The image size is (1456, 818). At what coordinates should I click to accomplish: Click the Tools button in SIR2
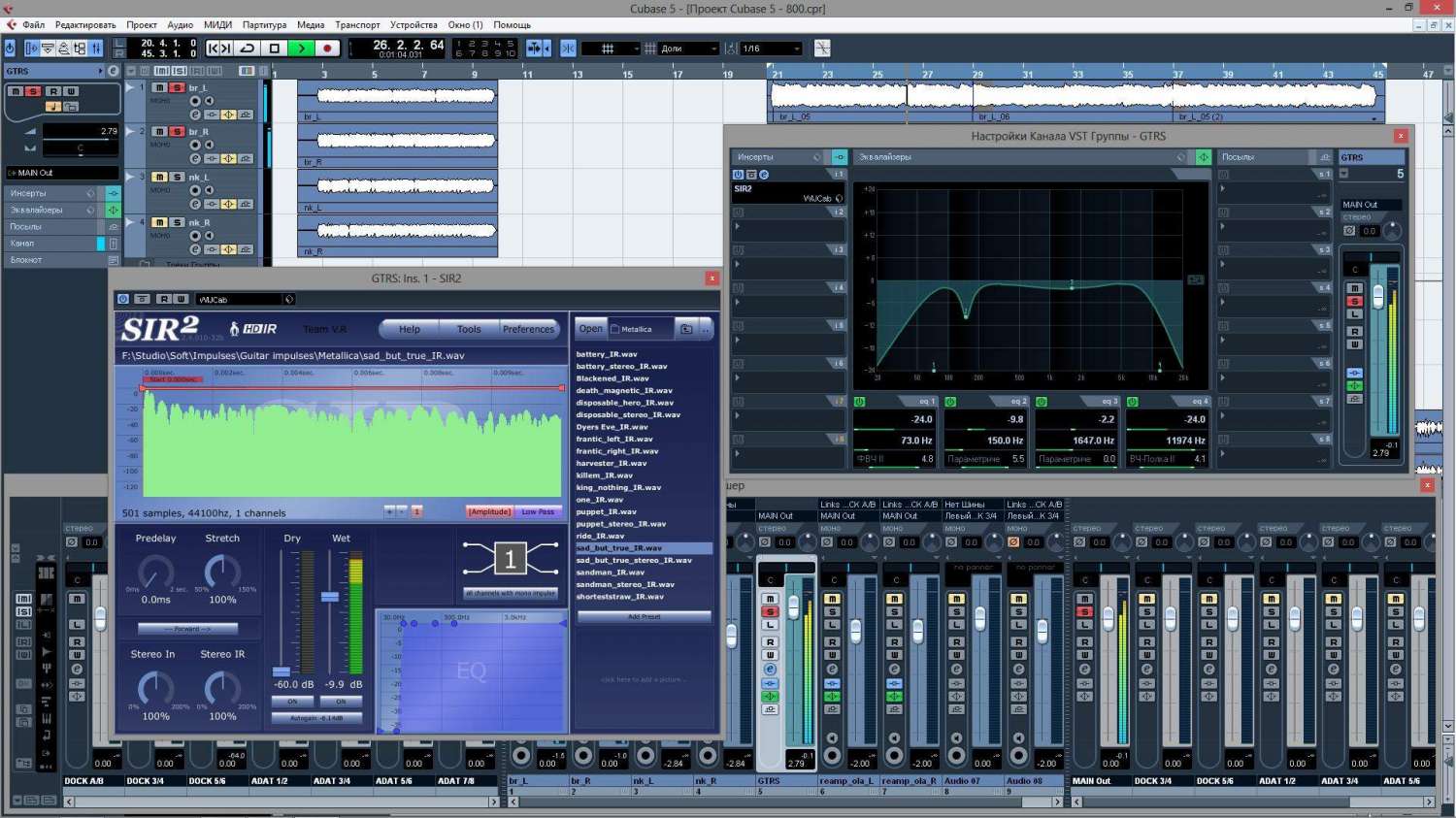[x=469, y=329]
